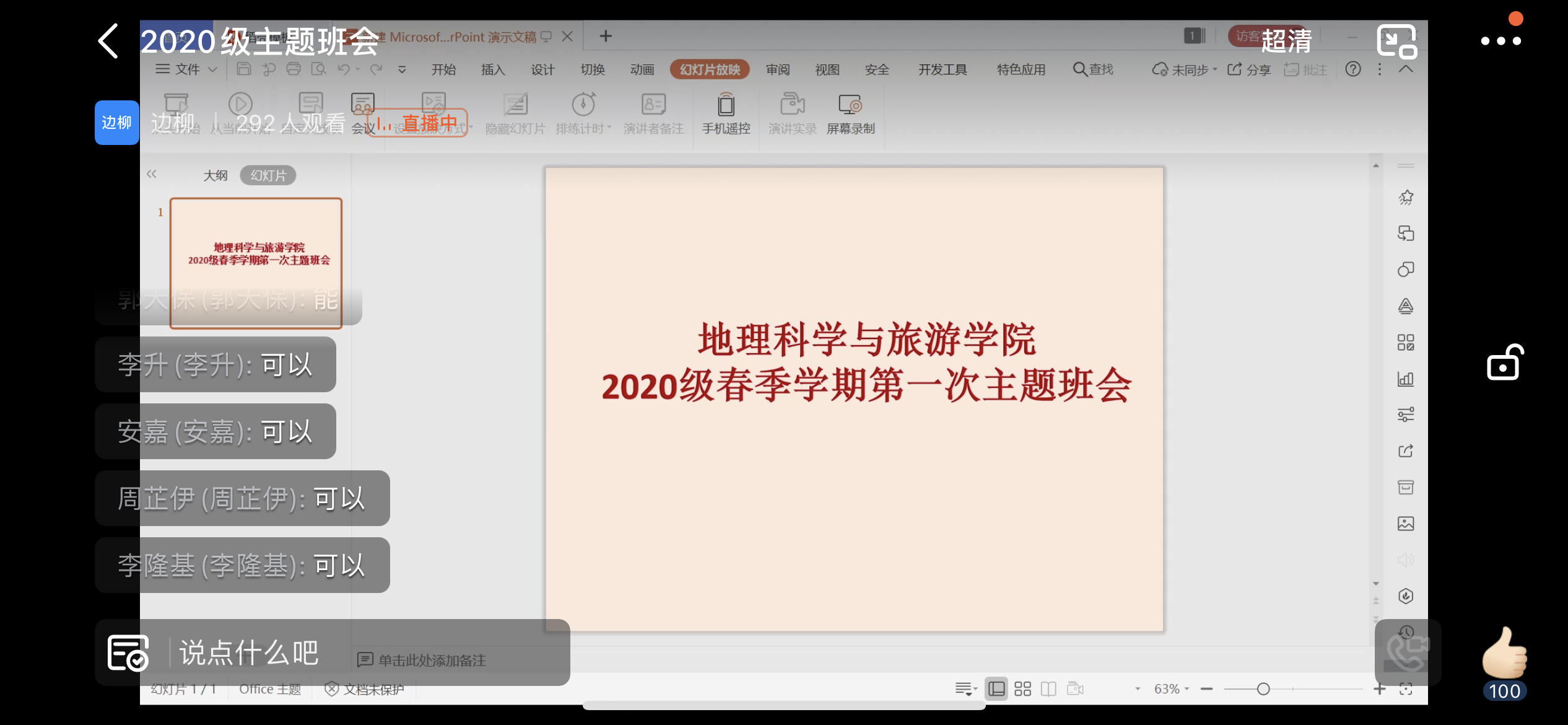Click the new tab plus button
The height and width of the screenshot is (725, 1568).
[x=606, y=36]
